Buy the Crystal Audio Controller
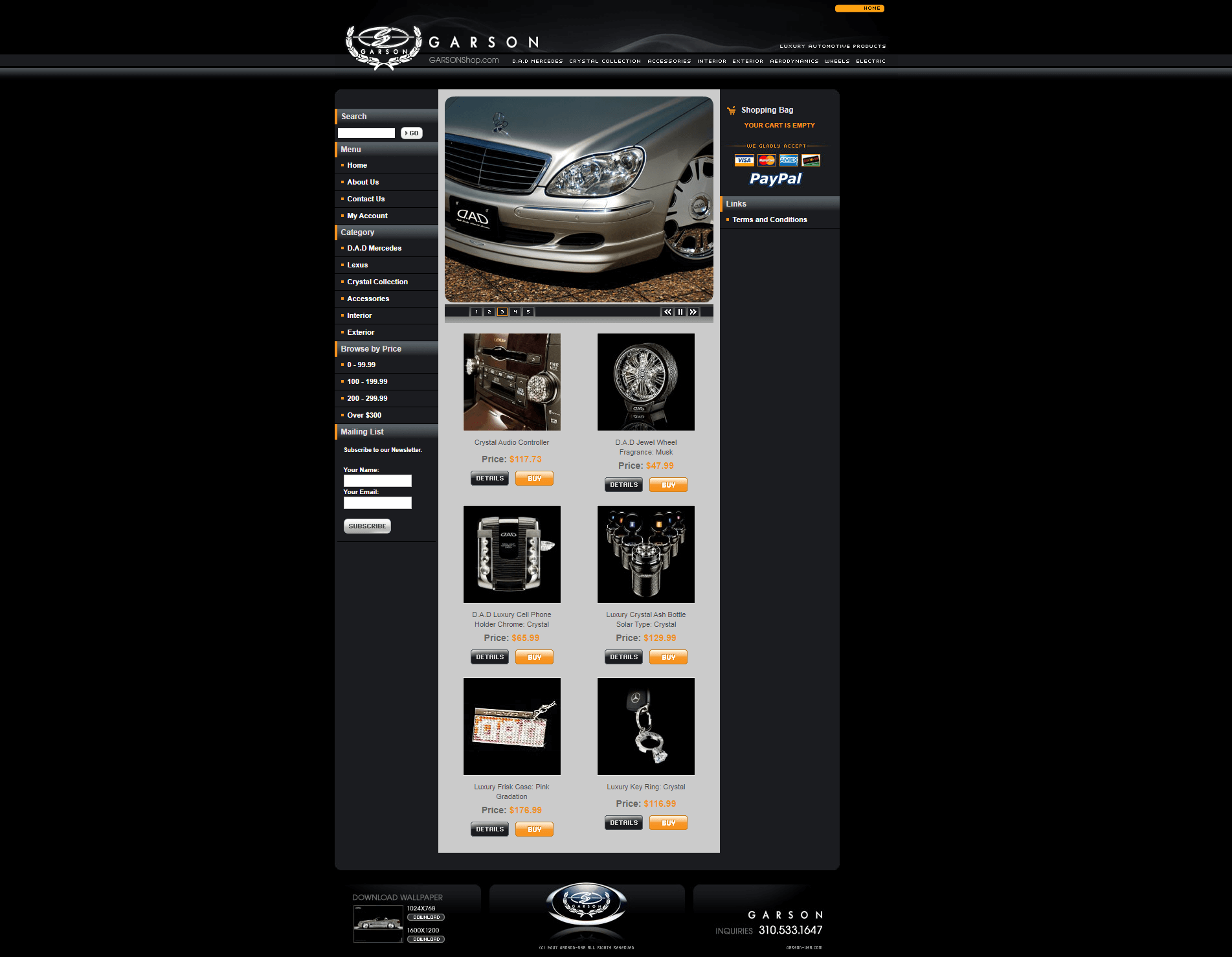This screenshot has height=957, width=1232. coord(534,478)
